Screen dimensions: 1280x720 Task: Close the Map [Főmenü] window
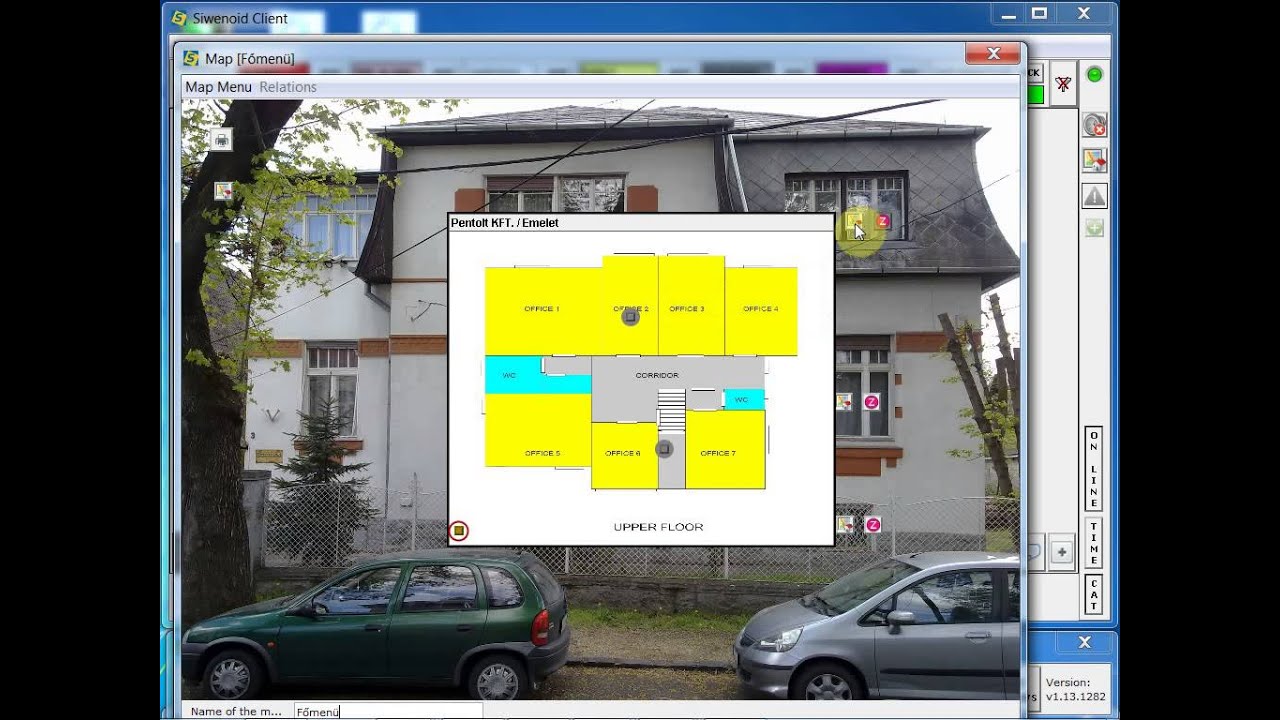click(x=993, y=54)
